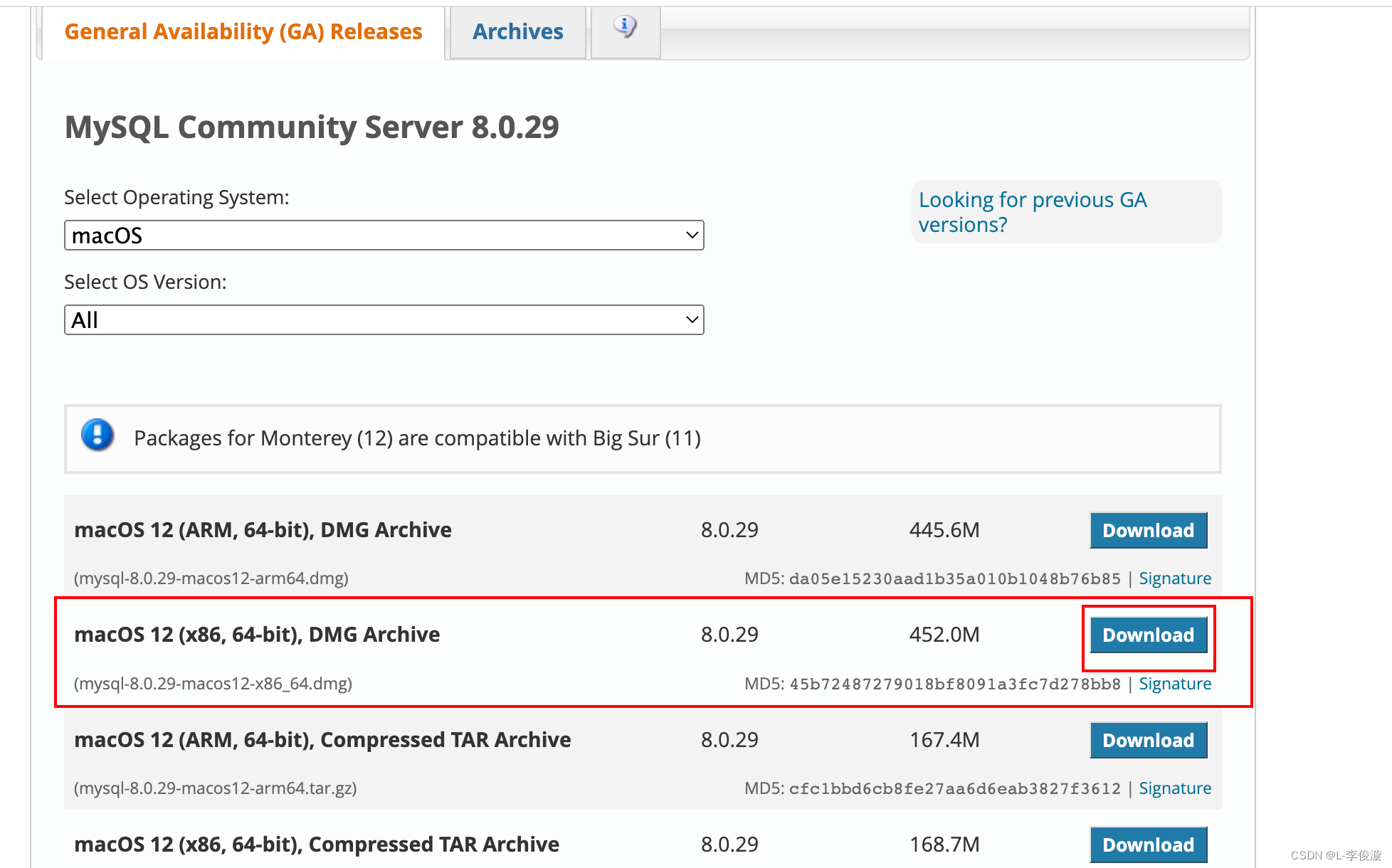Click the MySQL Community Server 8.0.29 heading
The image size is (1392, 868).
pos(312,127)
